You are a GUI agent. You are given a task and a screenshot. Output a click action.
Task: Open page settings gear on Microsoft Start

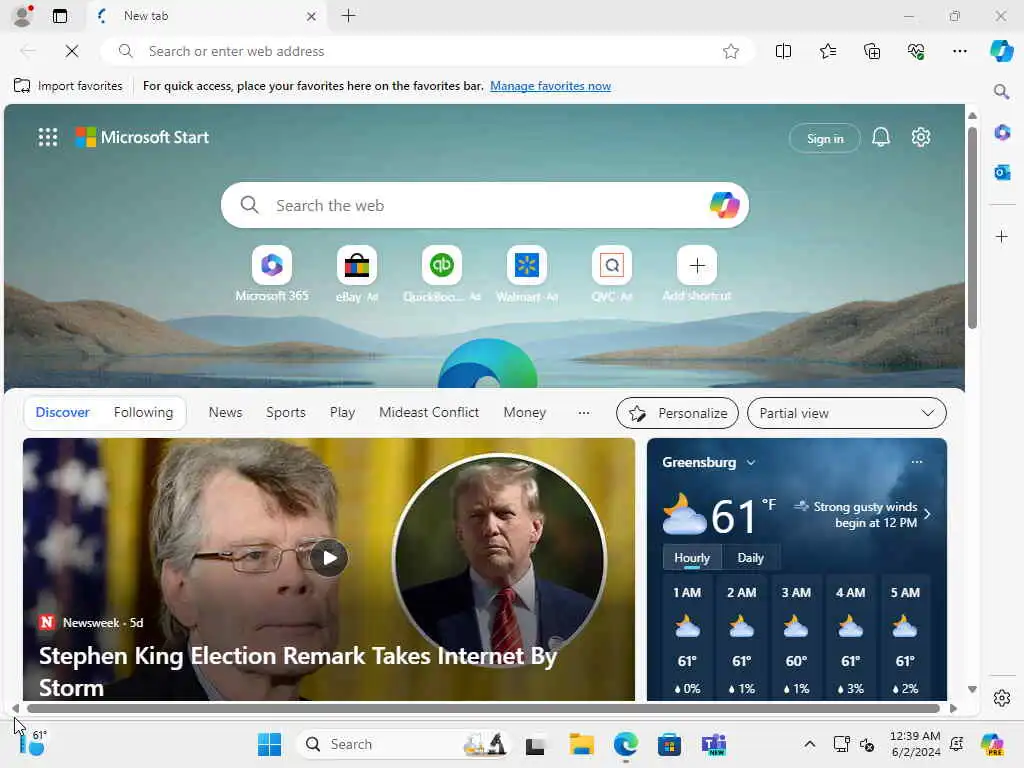(921, 137)
